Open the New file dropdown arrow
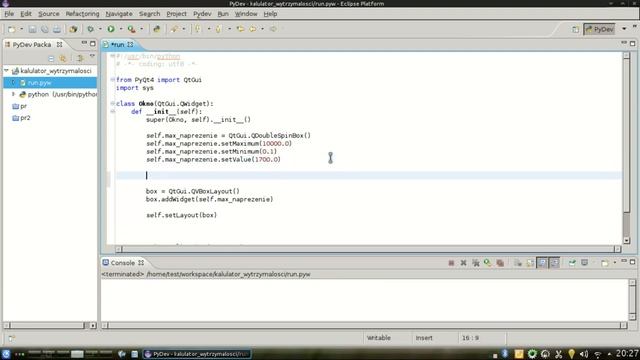Screen dimensions: 640x360 [21, 29]
